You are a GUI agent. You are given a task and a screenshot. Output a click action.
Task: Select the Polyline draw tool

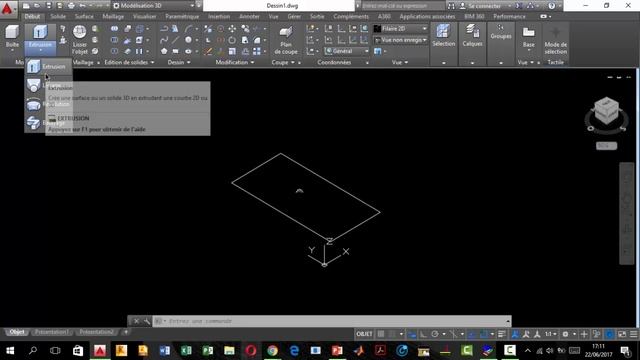click(164, 29)
